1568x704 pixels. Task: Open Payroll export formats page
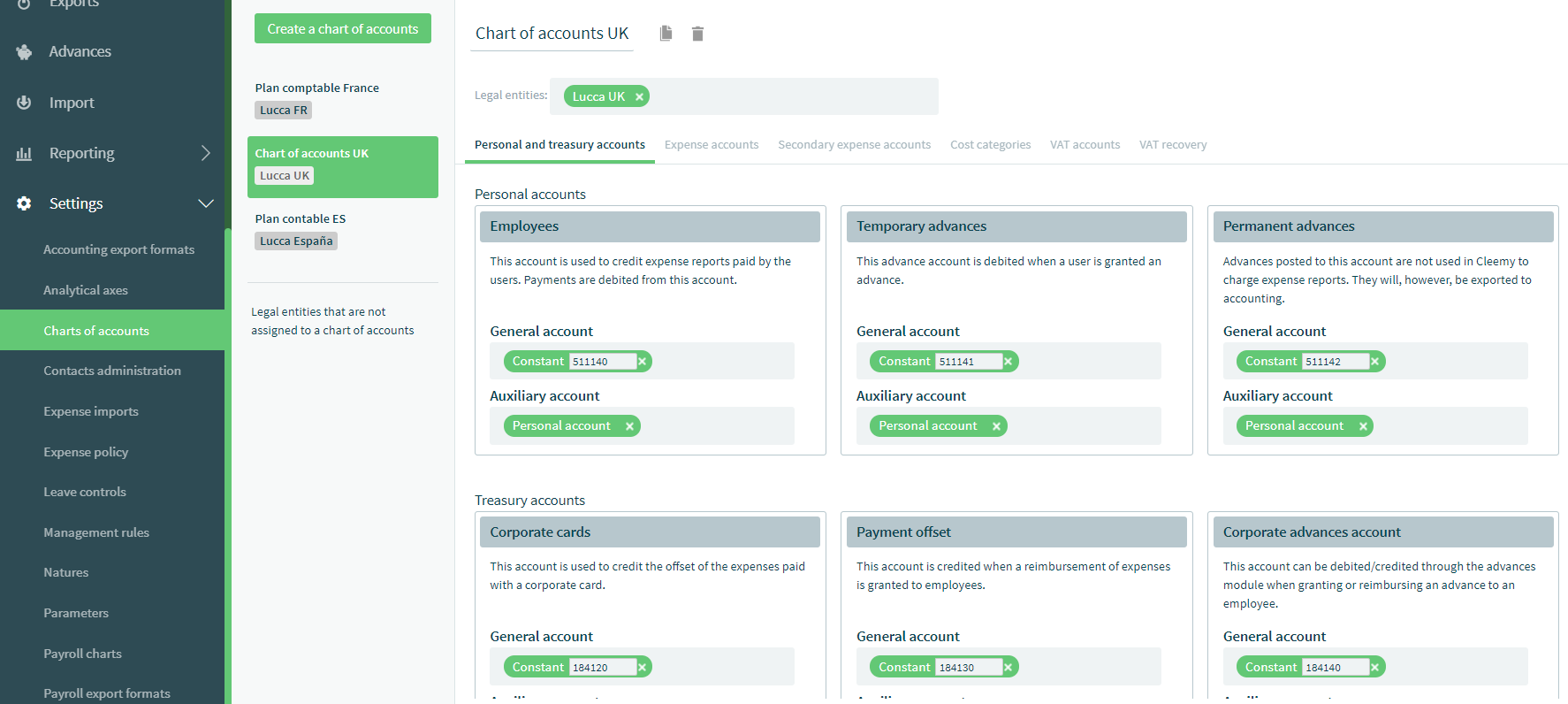107,693
